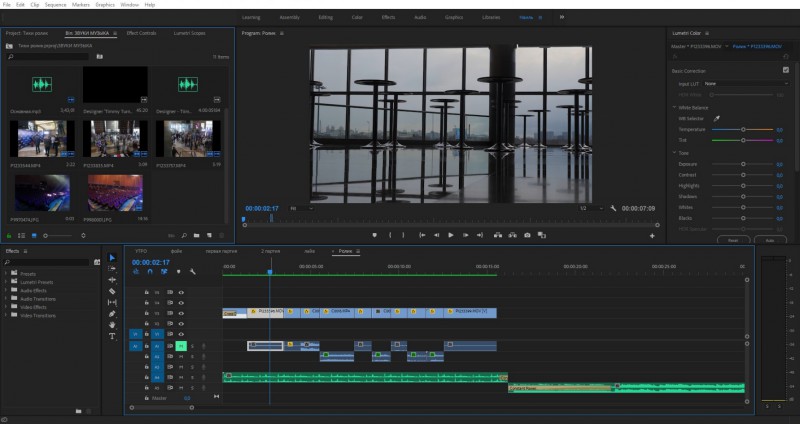Toggle the timeline snap magnet icon
The image size is (800, 424).
pyautogui.click(x=150, y=272)
